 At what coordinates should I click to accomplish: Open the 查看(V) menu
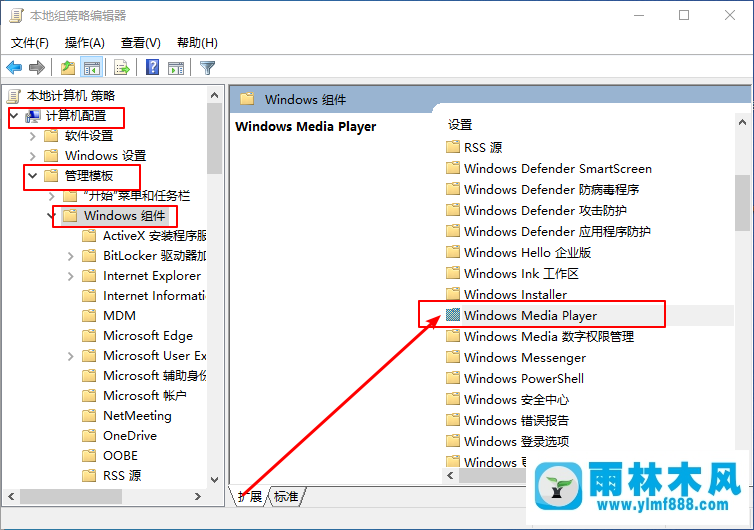click(140, 43)
